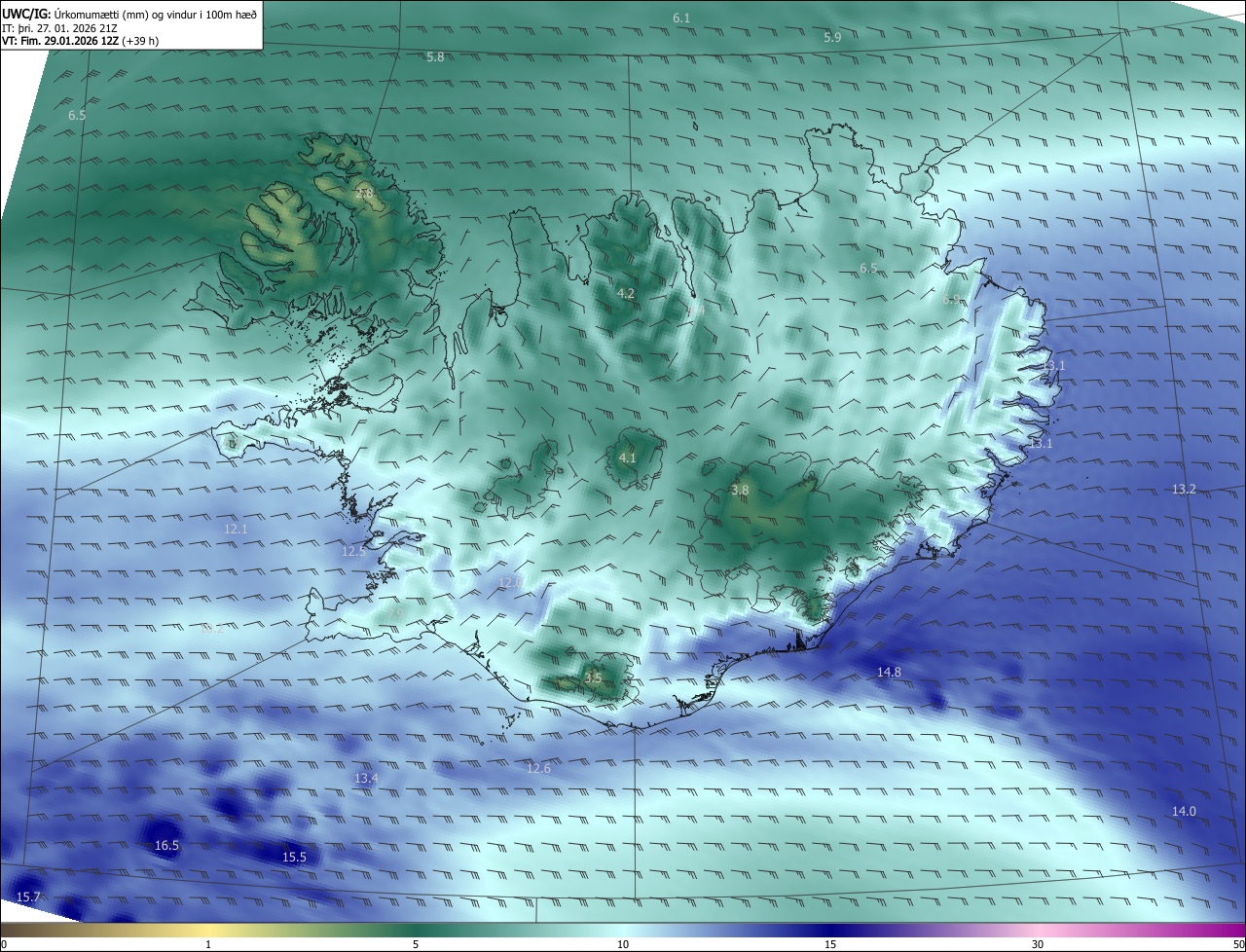Viewport: 1246px width, 952px height.
Task: Click the '0' tick on the colour scale
Action: [x=3, y=945]
